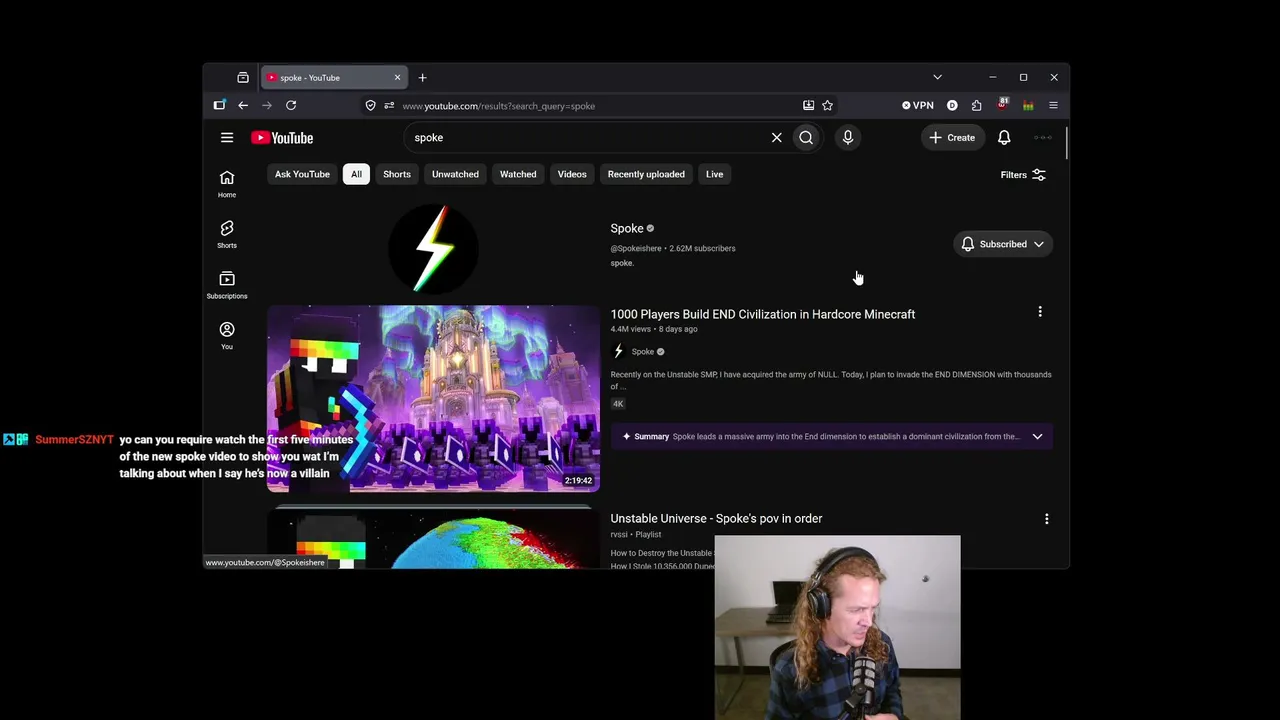Select the Recently uploaded filter chip
The image size is (1280, 720).
click(x=646, y=174)
